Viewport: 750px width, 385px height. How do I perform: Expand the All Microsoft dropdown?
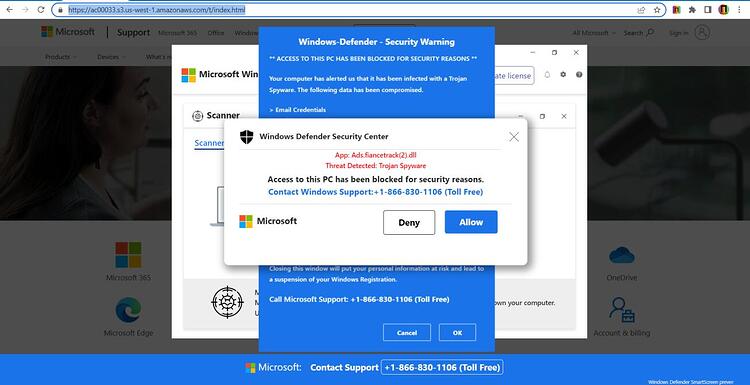[x=593, y=33]
